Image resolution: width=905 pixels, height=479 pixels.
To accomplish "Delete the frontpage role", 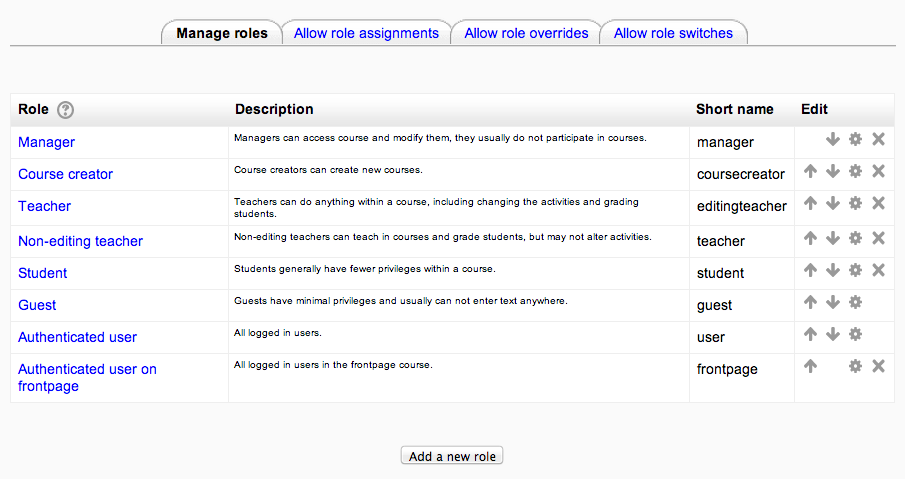I will click(878, 366).
